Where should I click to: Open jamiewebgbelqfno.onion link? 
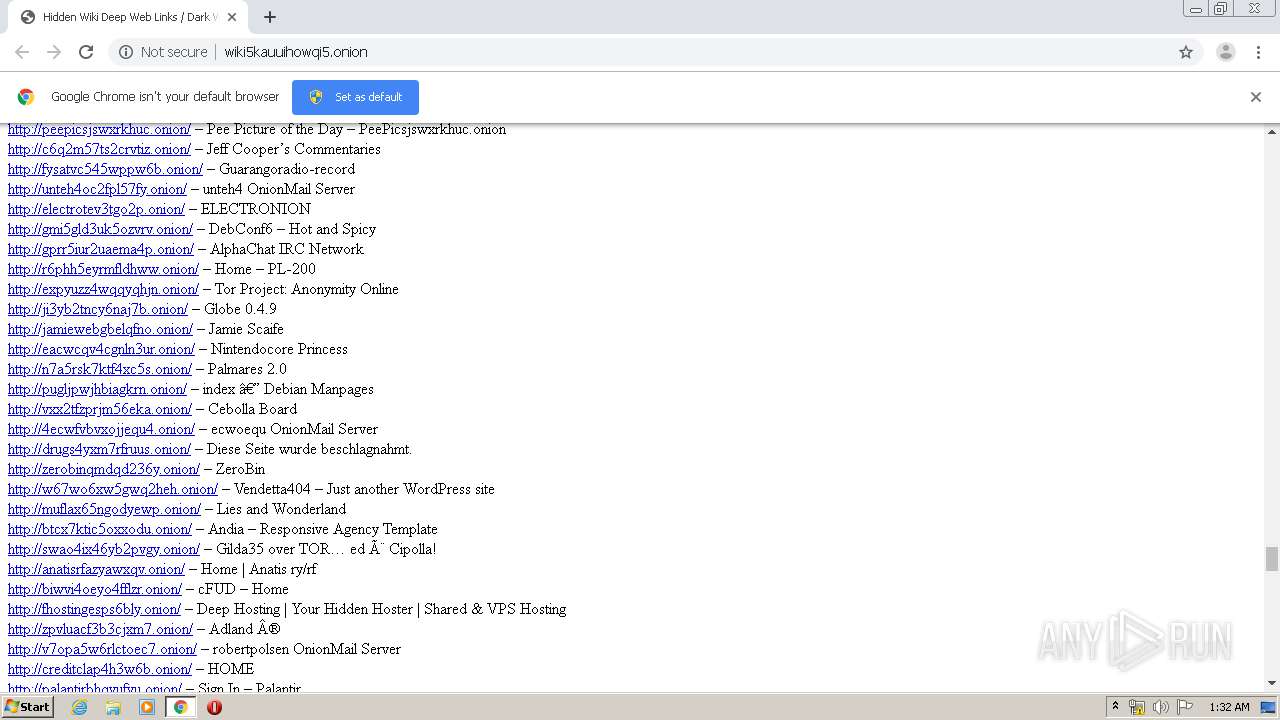click(x=100, y=329)
